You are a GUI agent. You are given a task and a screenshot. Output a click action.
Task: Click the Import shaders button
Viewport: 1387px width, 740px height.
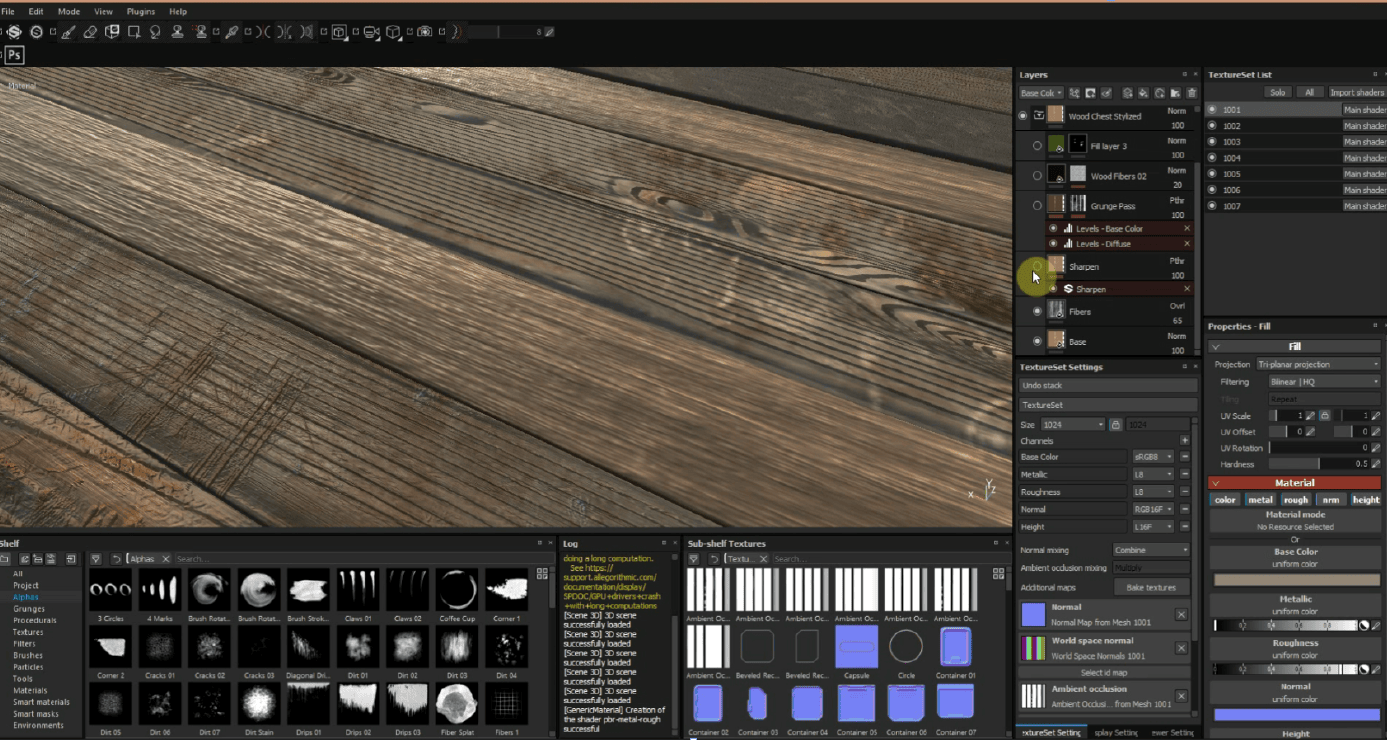[x=1356, y=92]
